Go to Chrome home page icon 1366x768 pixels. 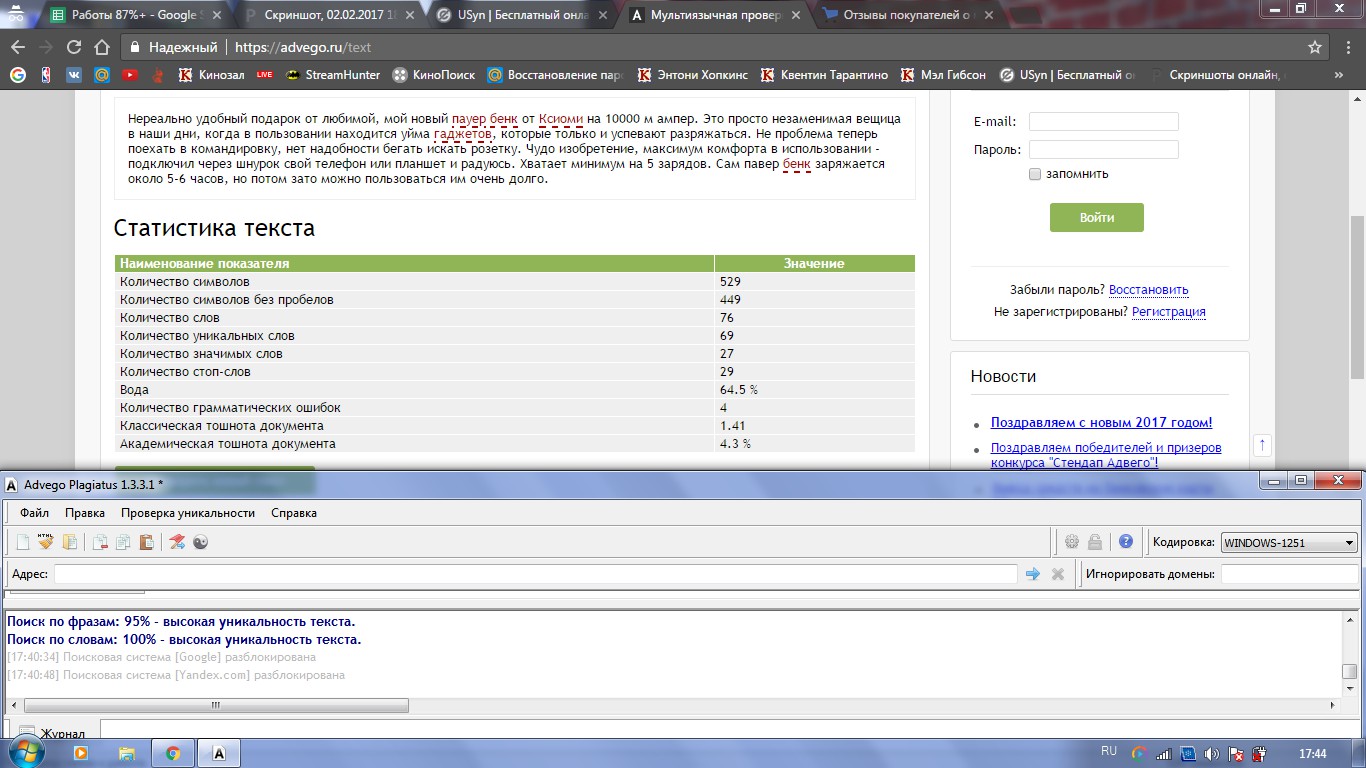pyautogui.click(x=101, y=47)
